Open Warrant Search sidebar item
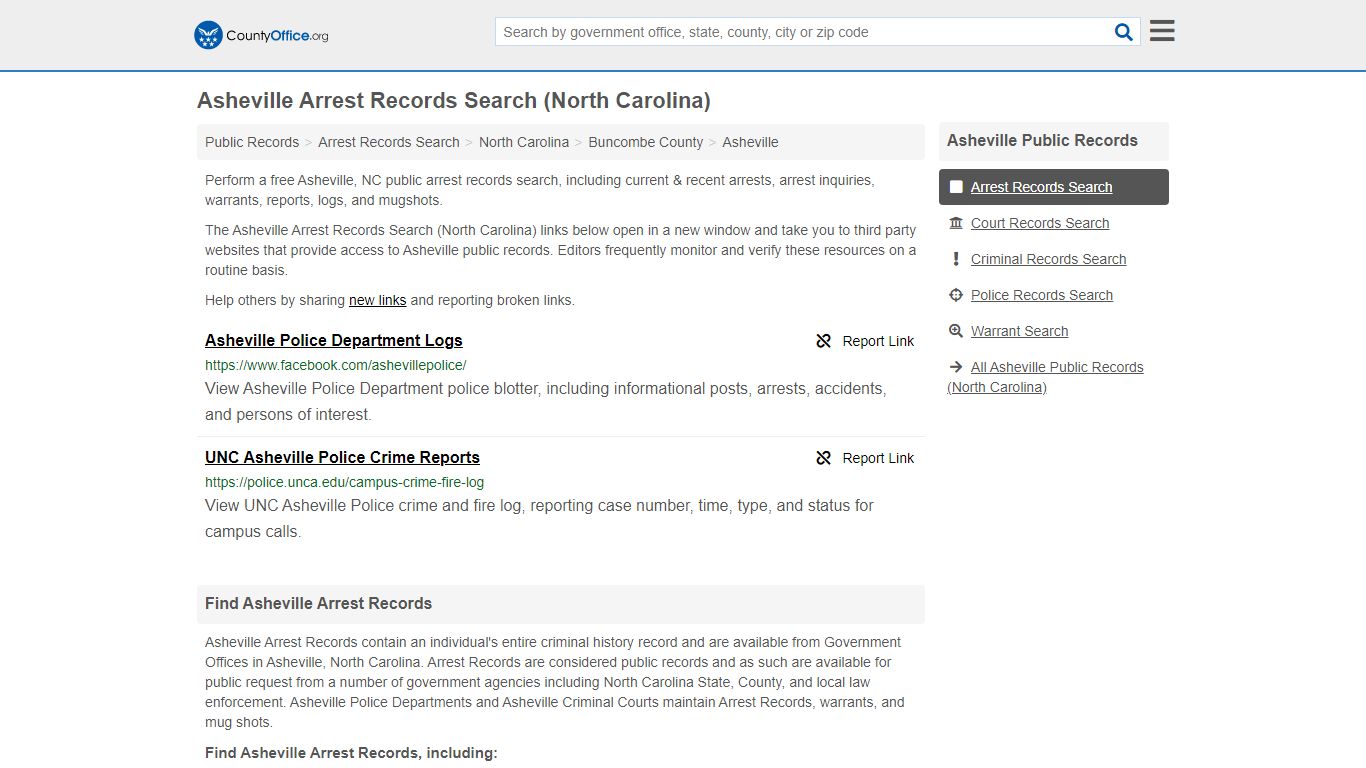1366x768 pixels. 1019,331
